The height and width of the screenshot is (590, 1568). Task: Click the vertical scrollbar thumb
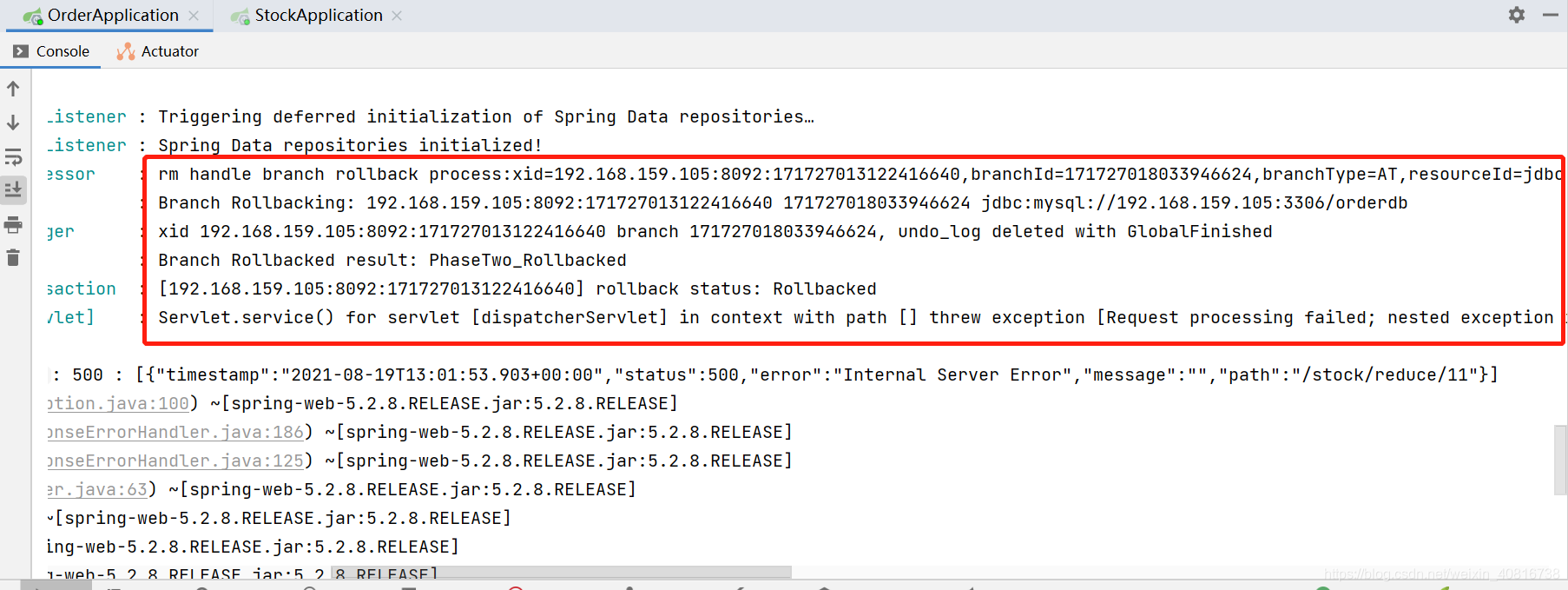(x=1560, y=460)
